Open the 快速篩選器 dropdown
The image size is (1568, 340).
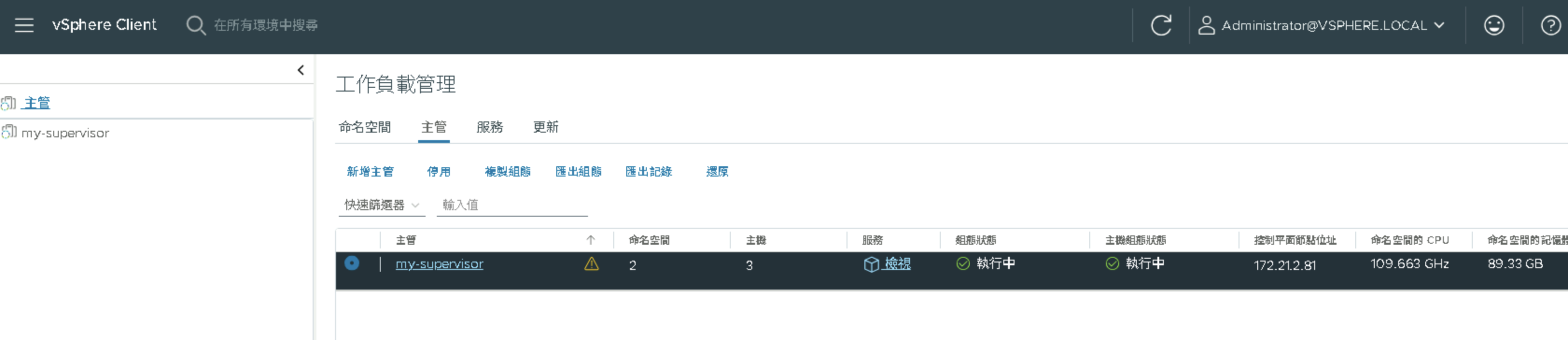coord(381,205)
